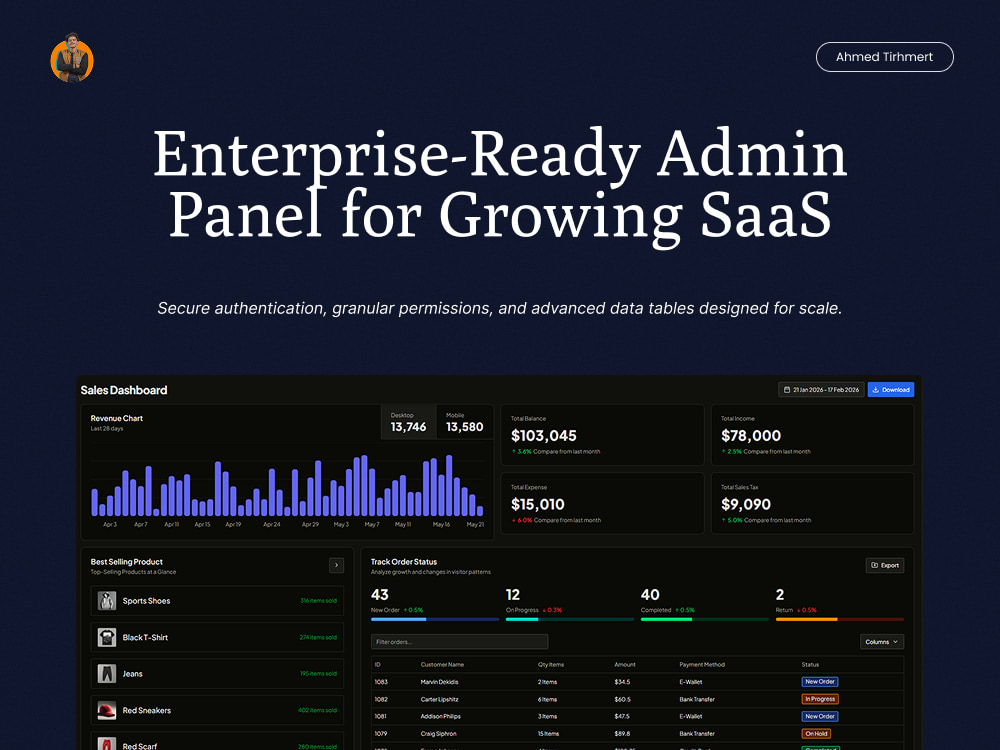Click the Jeans thumbnail image
1000x750 pixels.
pos(107,673)
